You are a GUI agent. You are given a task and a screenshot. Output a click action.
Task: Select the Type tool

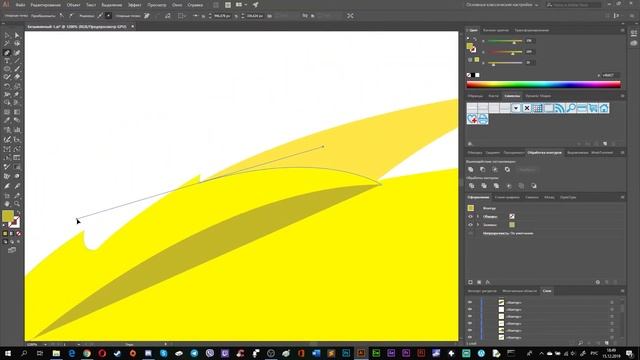(x=7, y=61)
